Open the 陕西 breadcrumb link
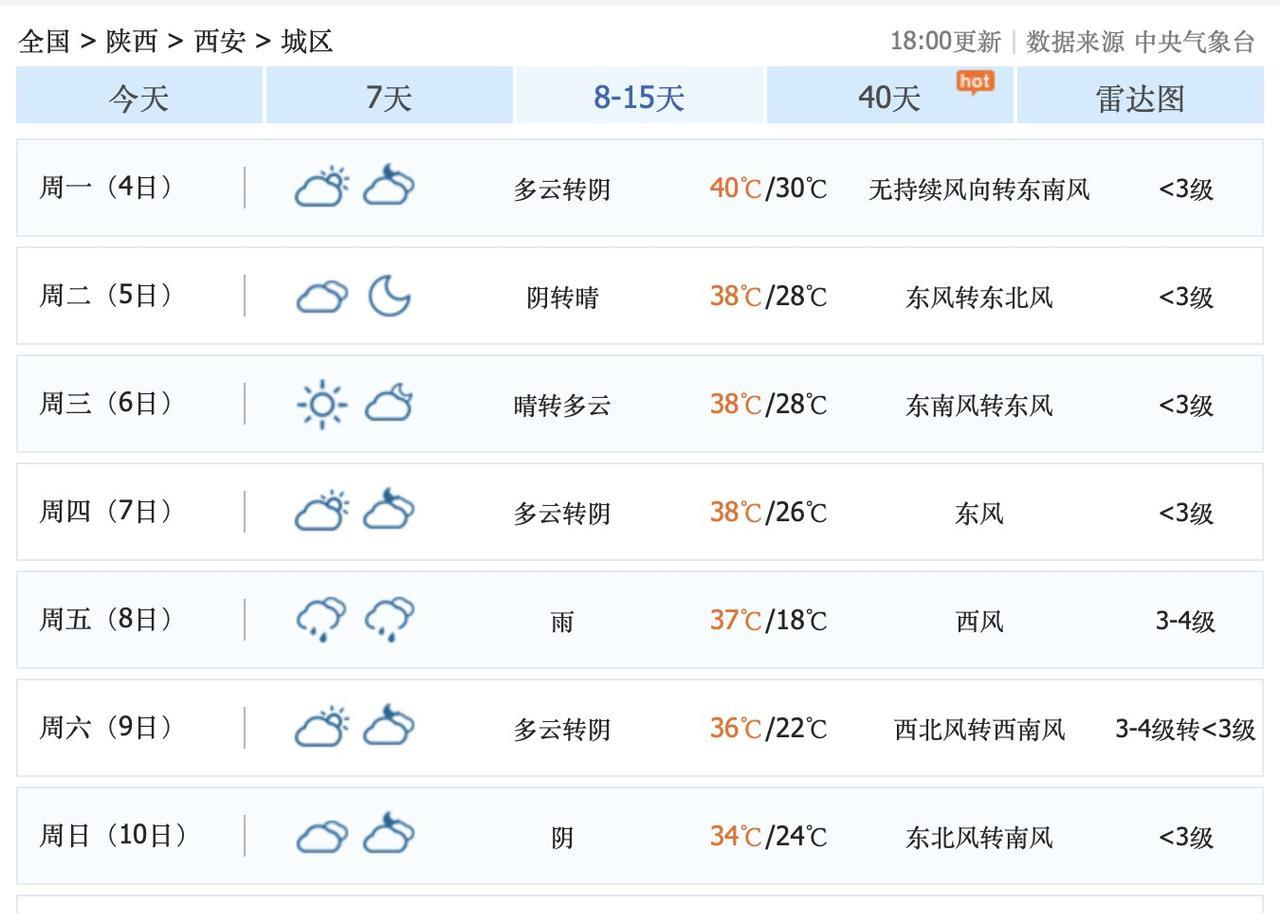 pyautogui.click(x=132, y=41)
